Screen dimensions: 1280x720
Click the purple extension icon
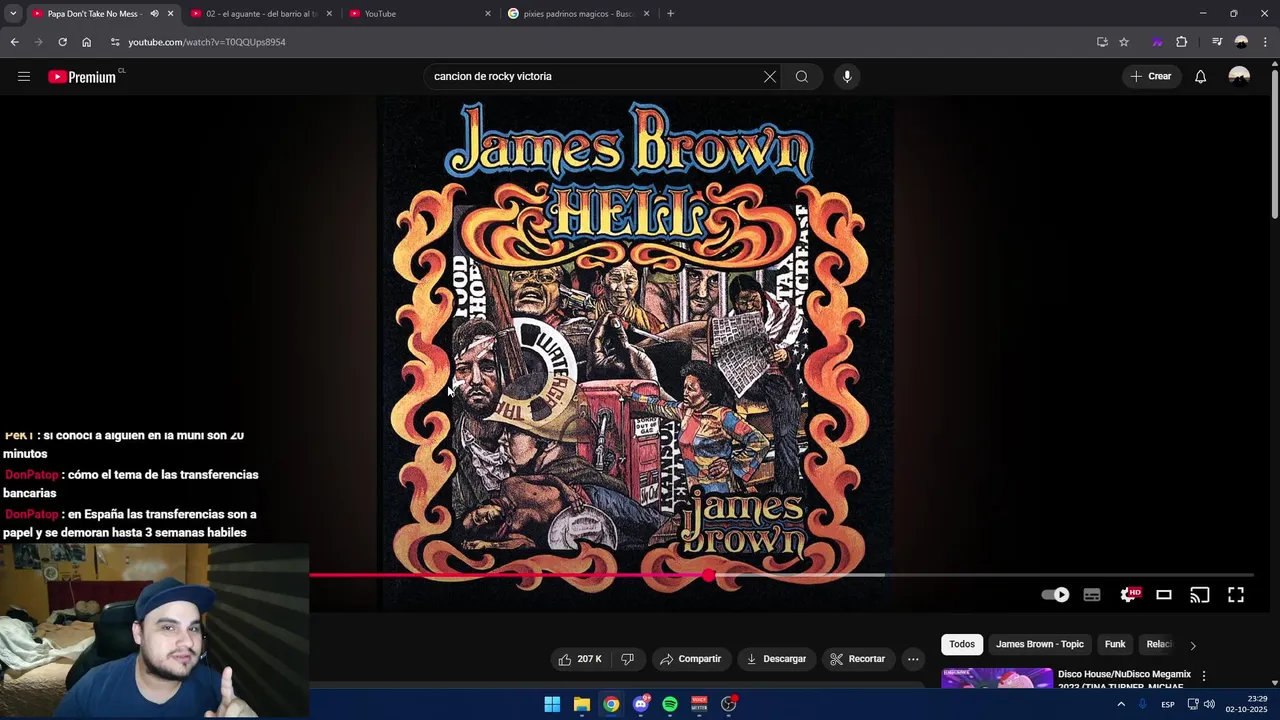click(1157, 42)
